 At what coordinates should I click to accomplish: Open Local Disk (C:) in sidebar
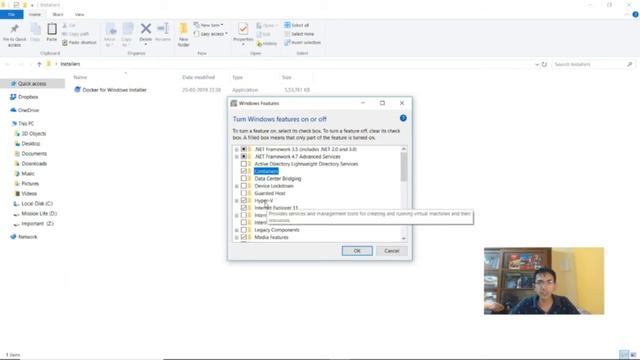[x=33, y=204]
